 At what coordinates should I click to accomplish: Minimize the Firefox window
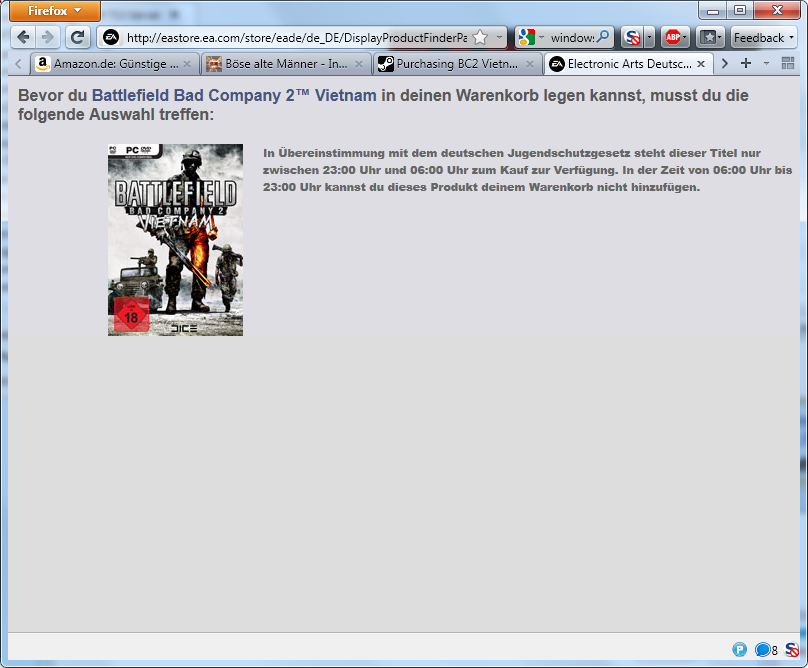click(713, 10)
